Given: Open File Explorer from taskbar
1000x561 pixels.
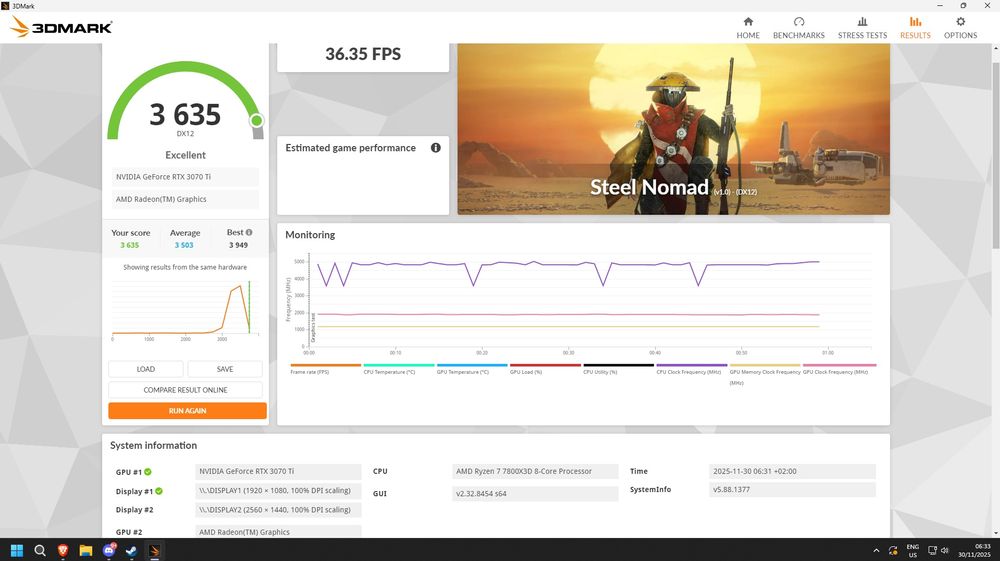Looking at the screenshot, I should 85,550.
